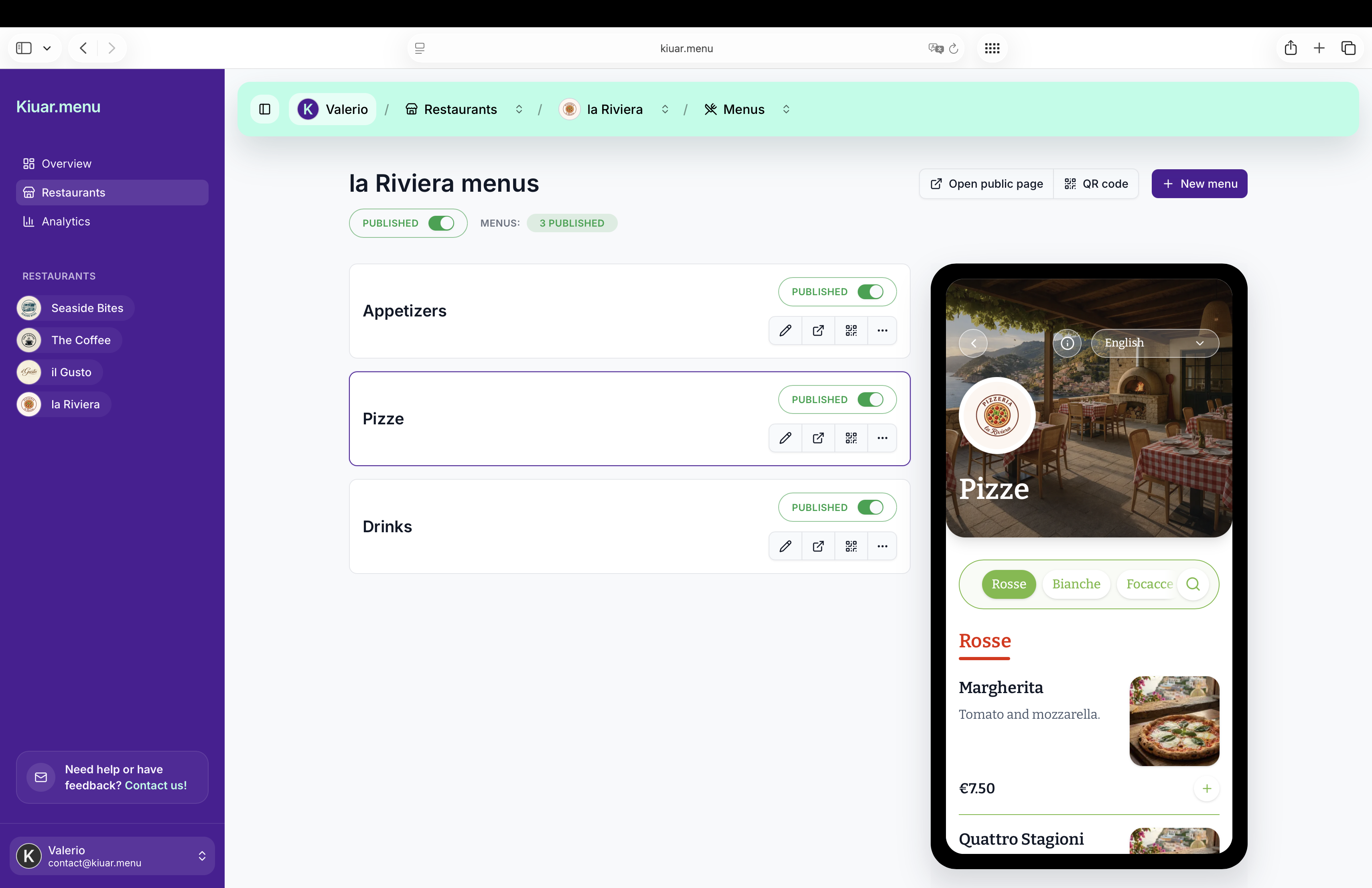Switch to the Bianche category in the preview
This screenshot has width=1372, height=888.
point(1076,584)
